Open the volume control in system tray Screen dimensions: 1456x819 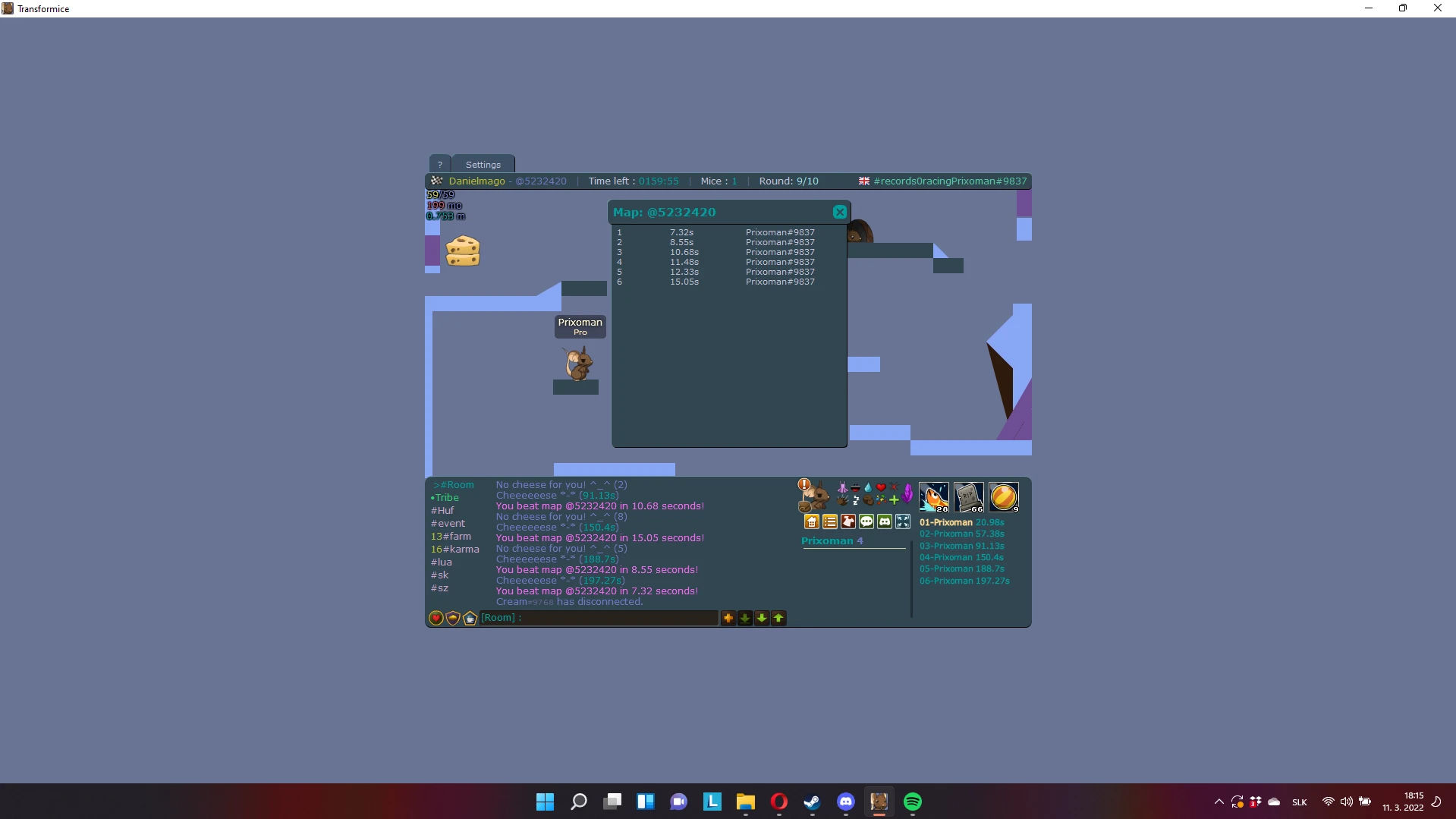click(1346, 802)
